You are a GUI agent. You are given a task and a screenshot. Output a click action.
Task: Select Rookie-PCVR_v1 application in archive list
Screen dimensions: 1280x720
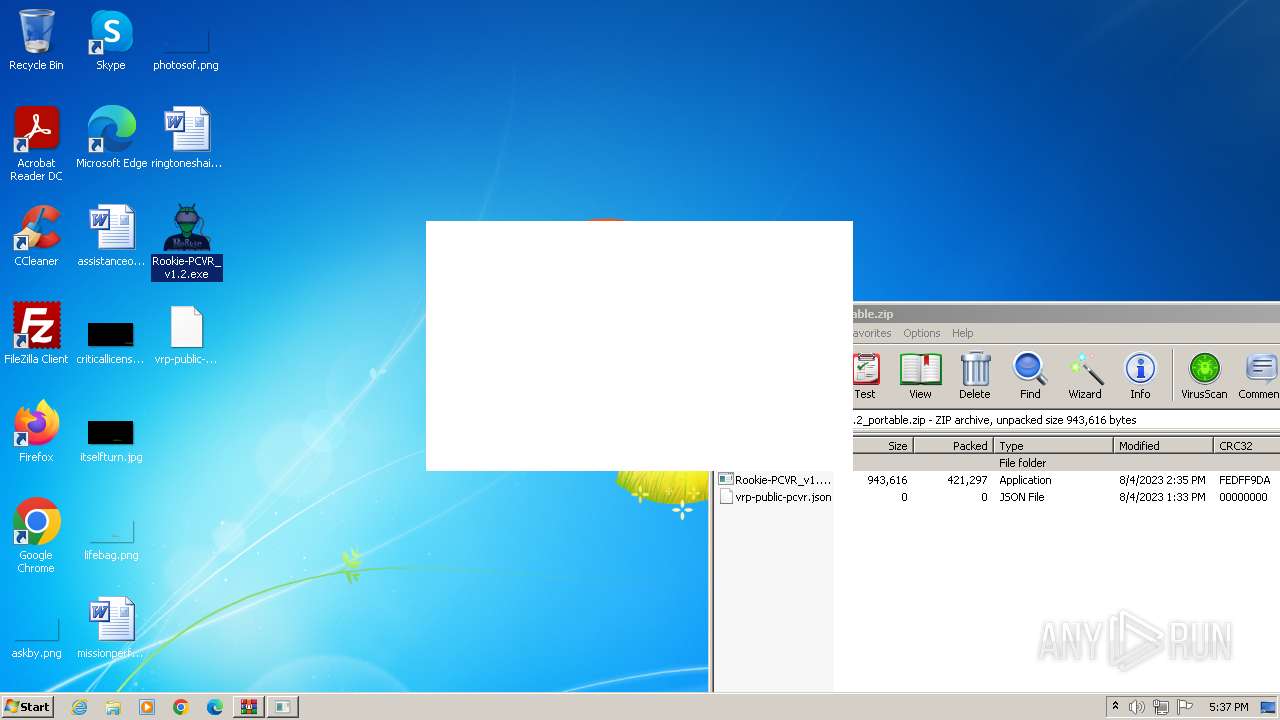coord(775,480)
